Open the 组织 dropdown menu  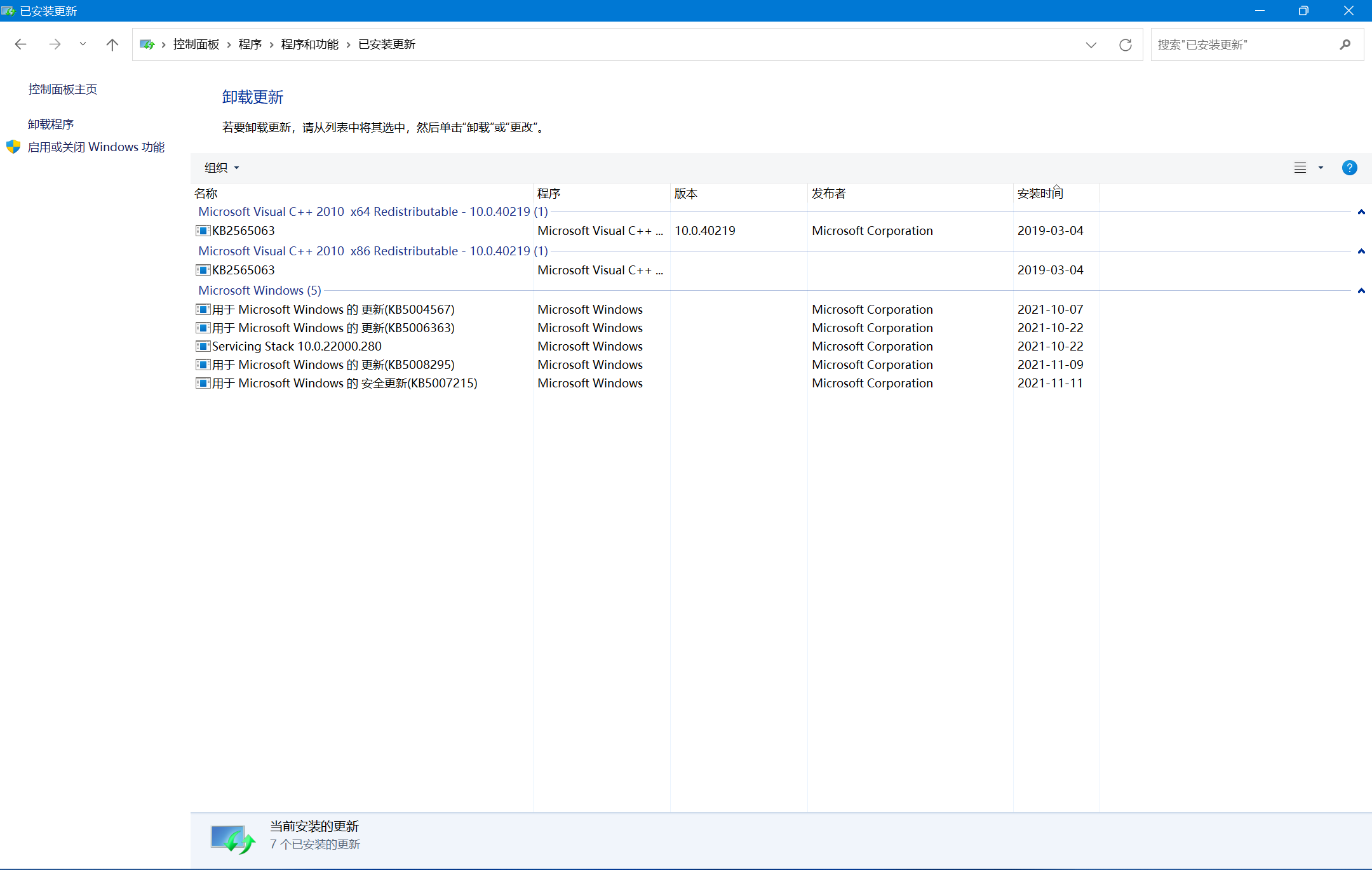222,168
